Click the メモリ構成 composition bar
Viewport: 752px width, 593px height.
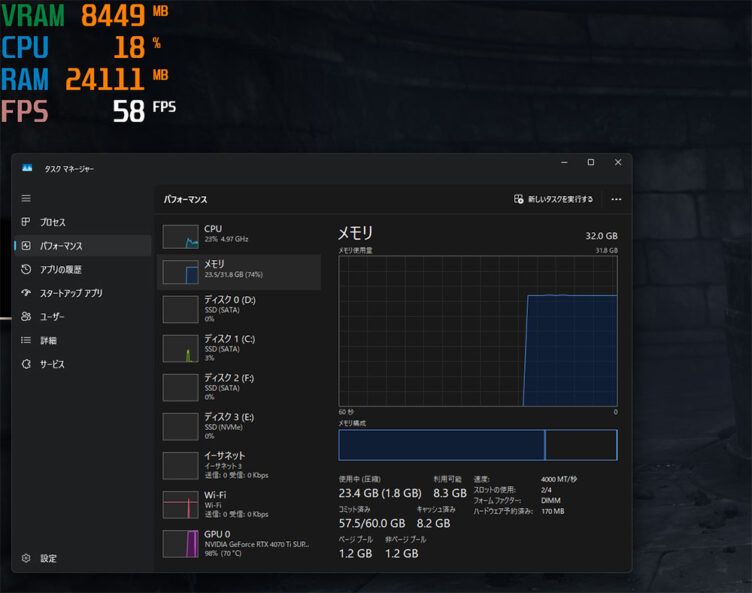point(478,445)
